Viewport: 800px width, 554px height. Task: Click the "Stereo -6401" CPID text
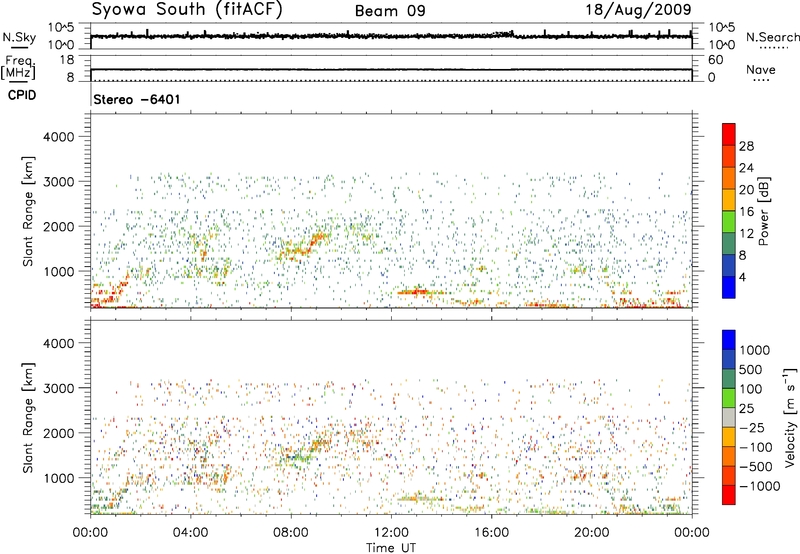point(137,99)
